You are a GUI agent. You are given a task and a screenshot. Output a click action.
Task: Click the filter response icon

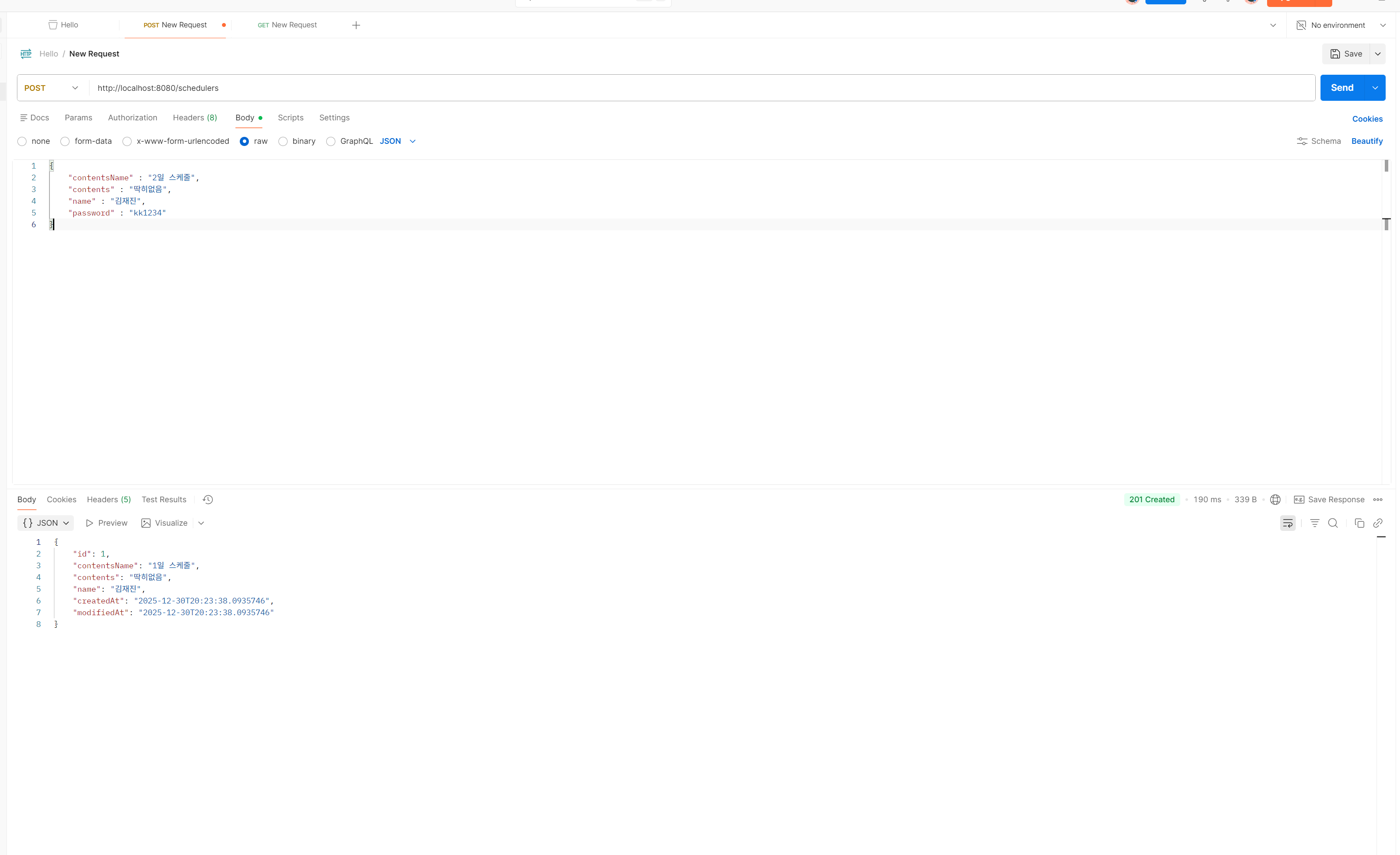[x=1315, y=523]
